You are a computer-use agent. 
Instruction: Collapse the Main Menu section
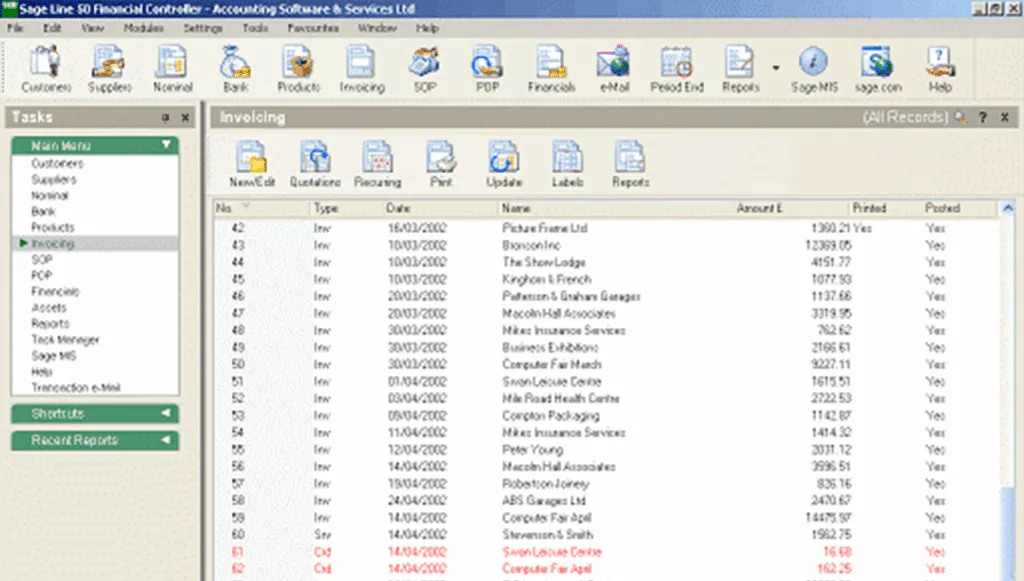click(167, 145)
